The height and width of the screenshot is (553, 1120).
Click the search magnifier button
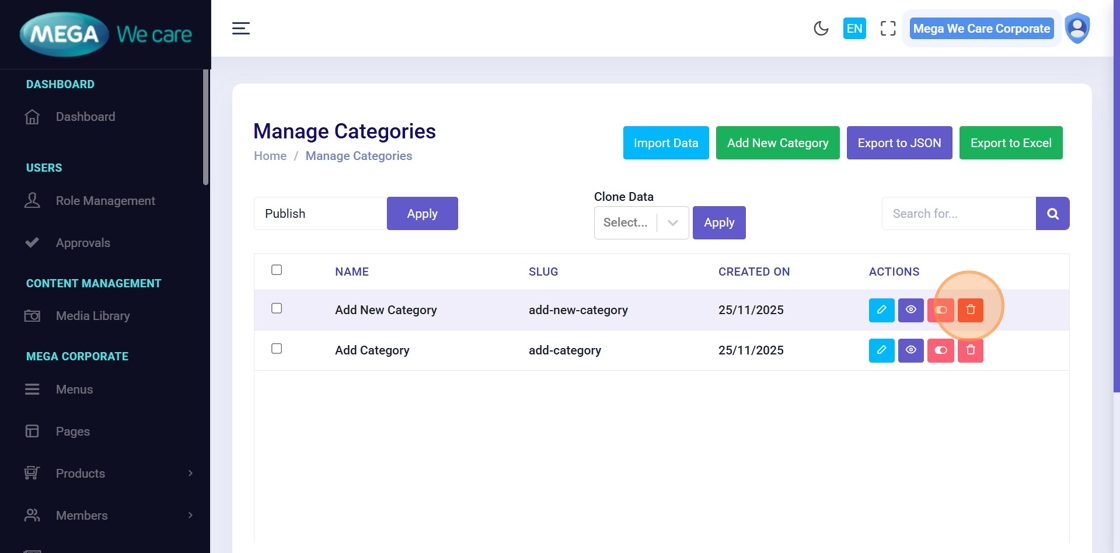coord(1053,213)
